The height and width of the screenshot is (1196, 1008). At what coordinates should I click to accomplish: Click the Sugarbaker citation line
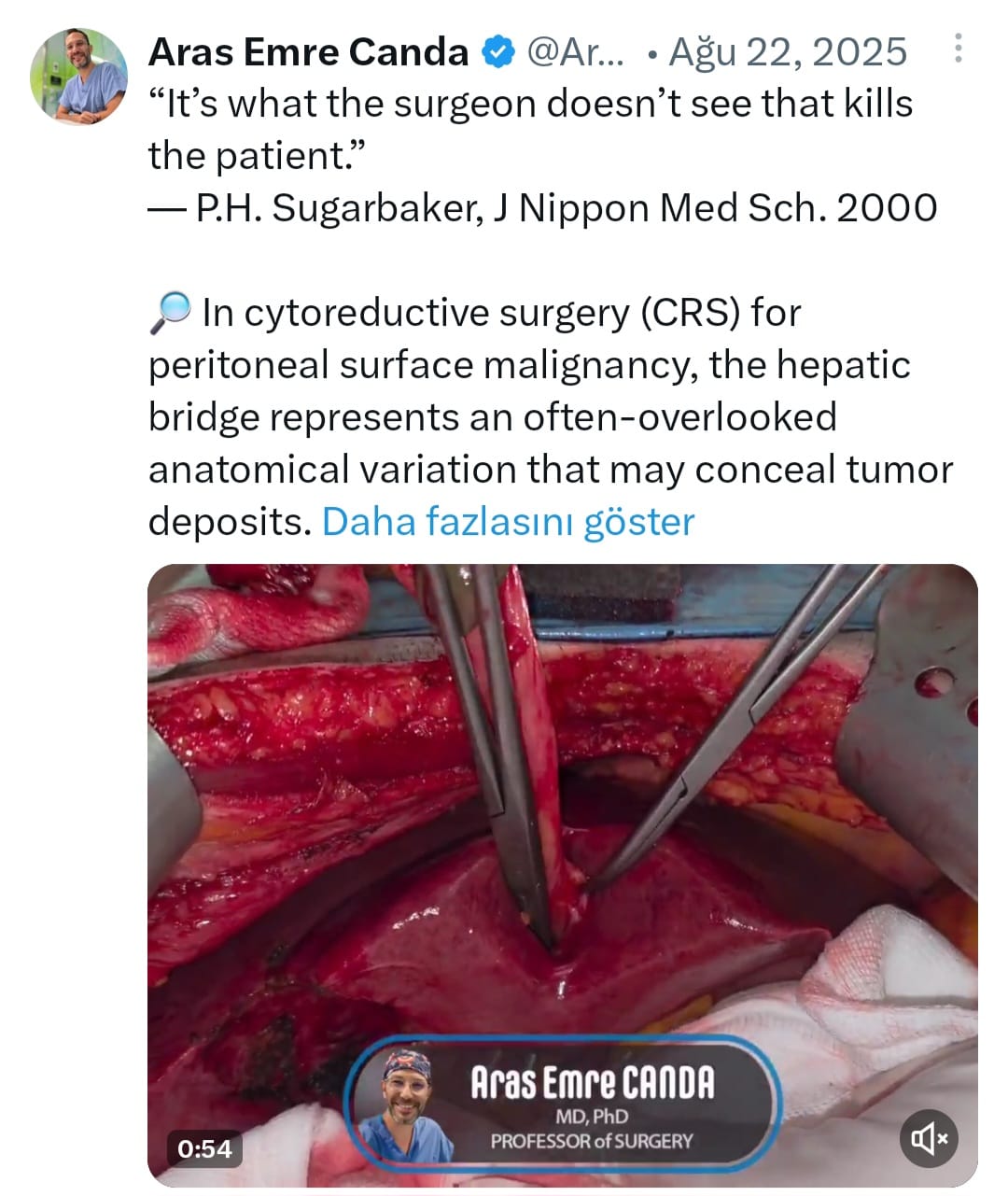point(542,208)
